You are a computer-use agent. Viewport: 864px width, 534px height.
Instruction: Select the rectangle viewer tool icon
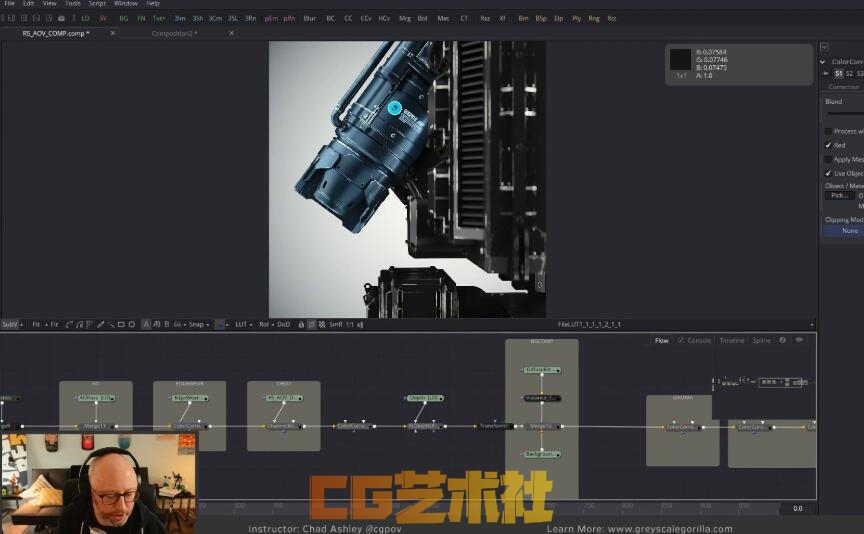pyautogui.click(x=121, y=325)
